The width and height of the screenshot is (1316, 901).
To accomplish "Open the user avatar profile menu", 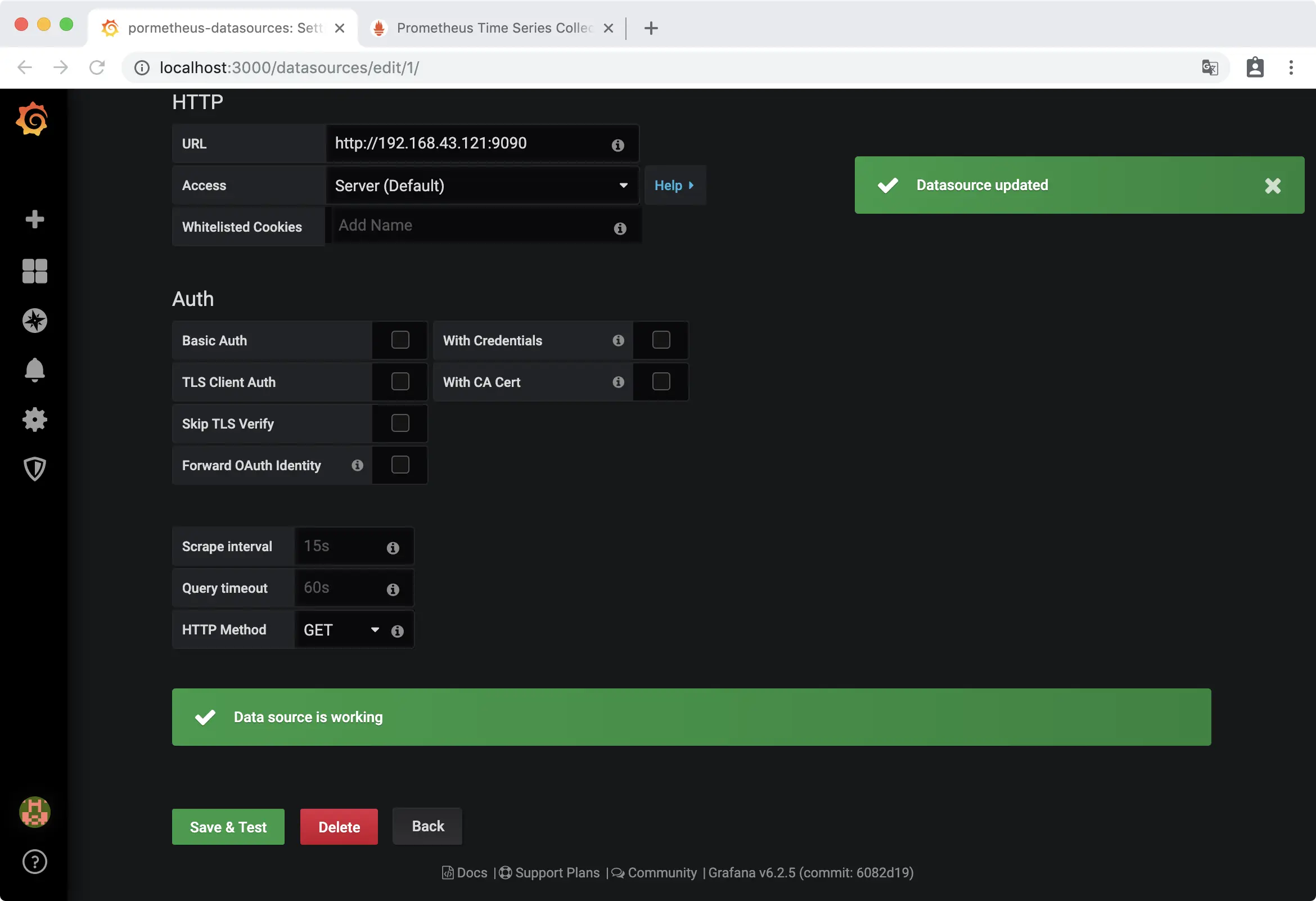I will point(34,812).
